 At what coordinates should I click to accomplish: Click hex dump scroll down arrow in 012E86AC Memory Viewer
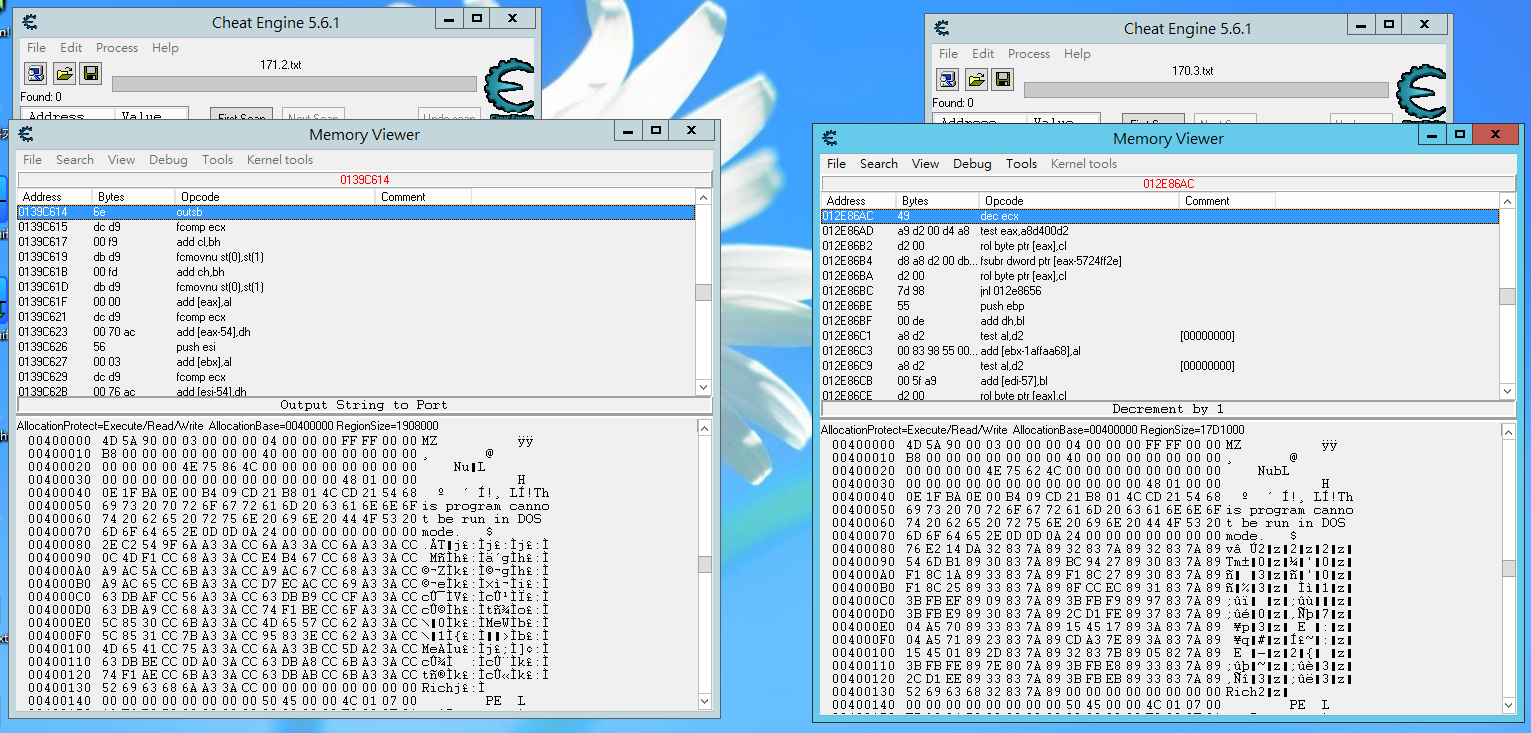tap(1507, 705)
